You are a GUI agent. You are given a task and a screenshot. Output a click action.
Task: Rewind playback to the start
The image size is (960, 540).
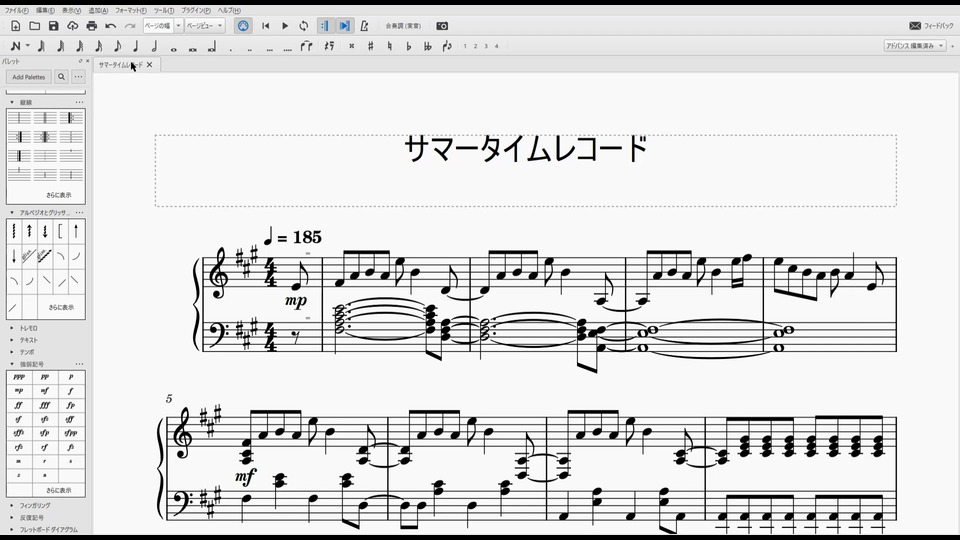click(x=266, y=26)
